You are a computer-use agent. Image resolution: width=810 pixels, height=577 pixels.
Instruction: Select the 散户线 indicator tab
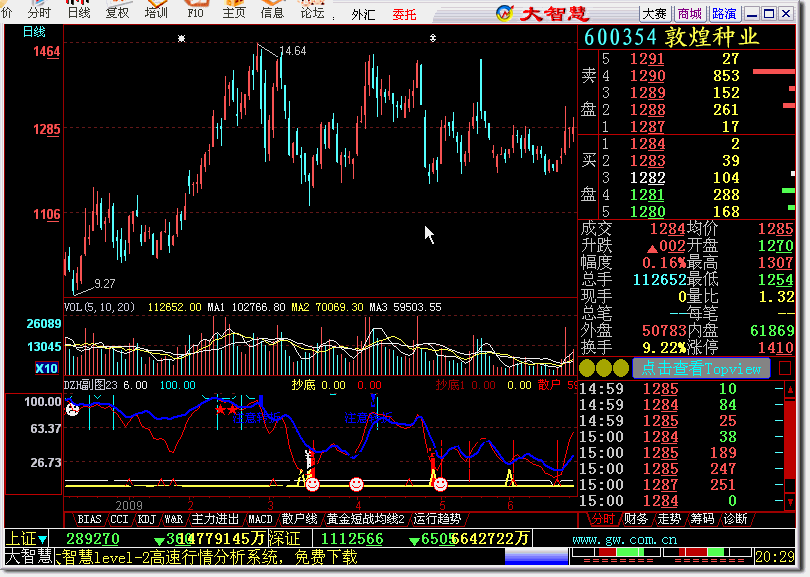tap(299, 519)
